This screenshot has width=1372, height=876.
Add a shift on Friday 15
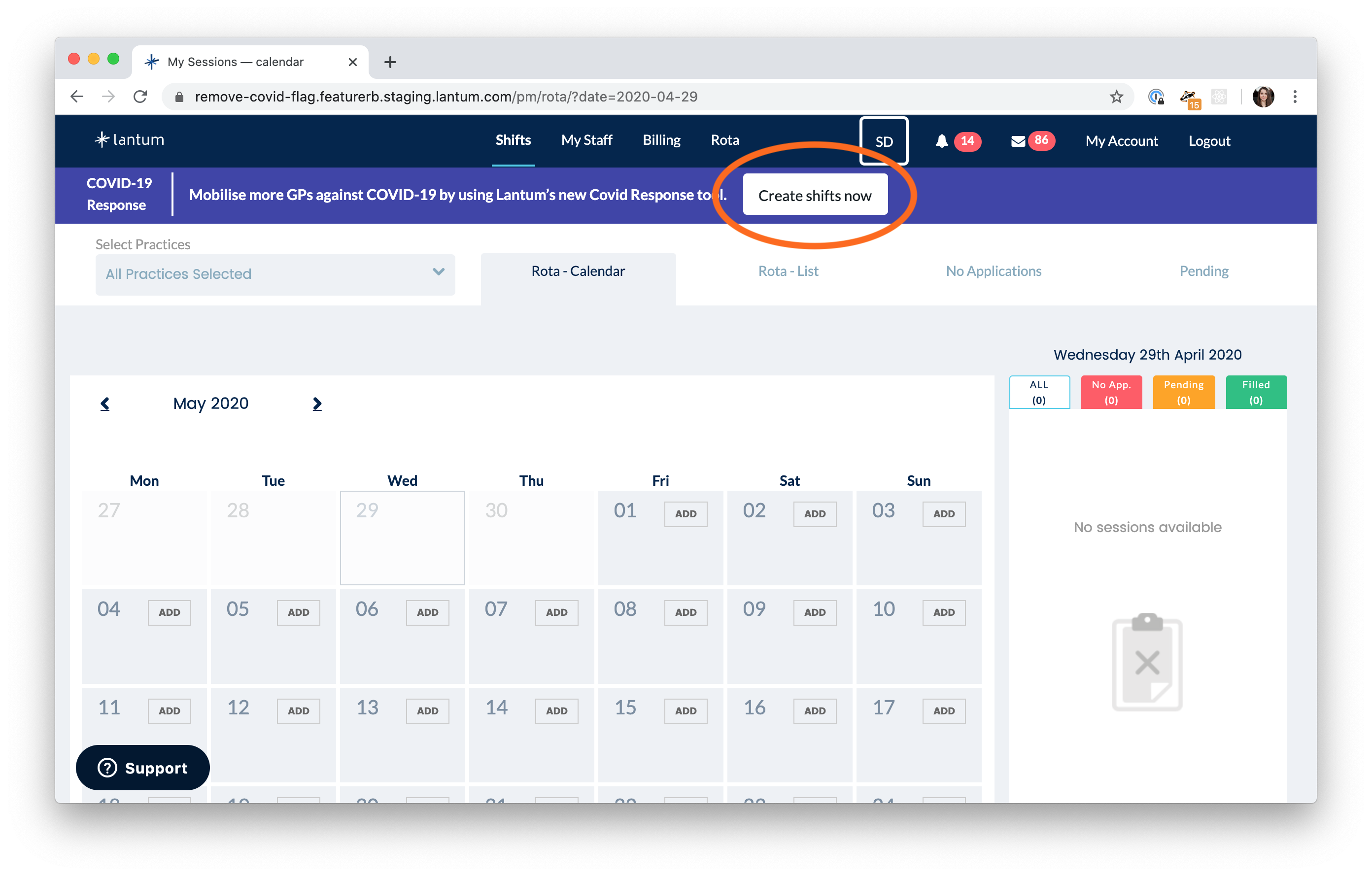[686, 711]
